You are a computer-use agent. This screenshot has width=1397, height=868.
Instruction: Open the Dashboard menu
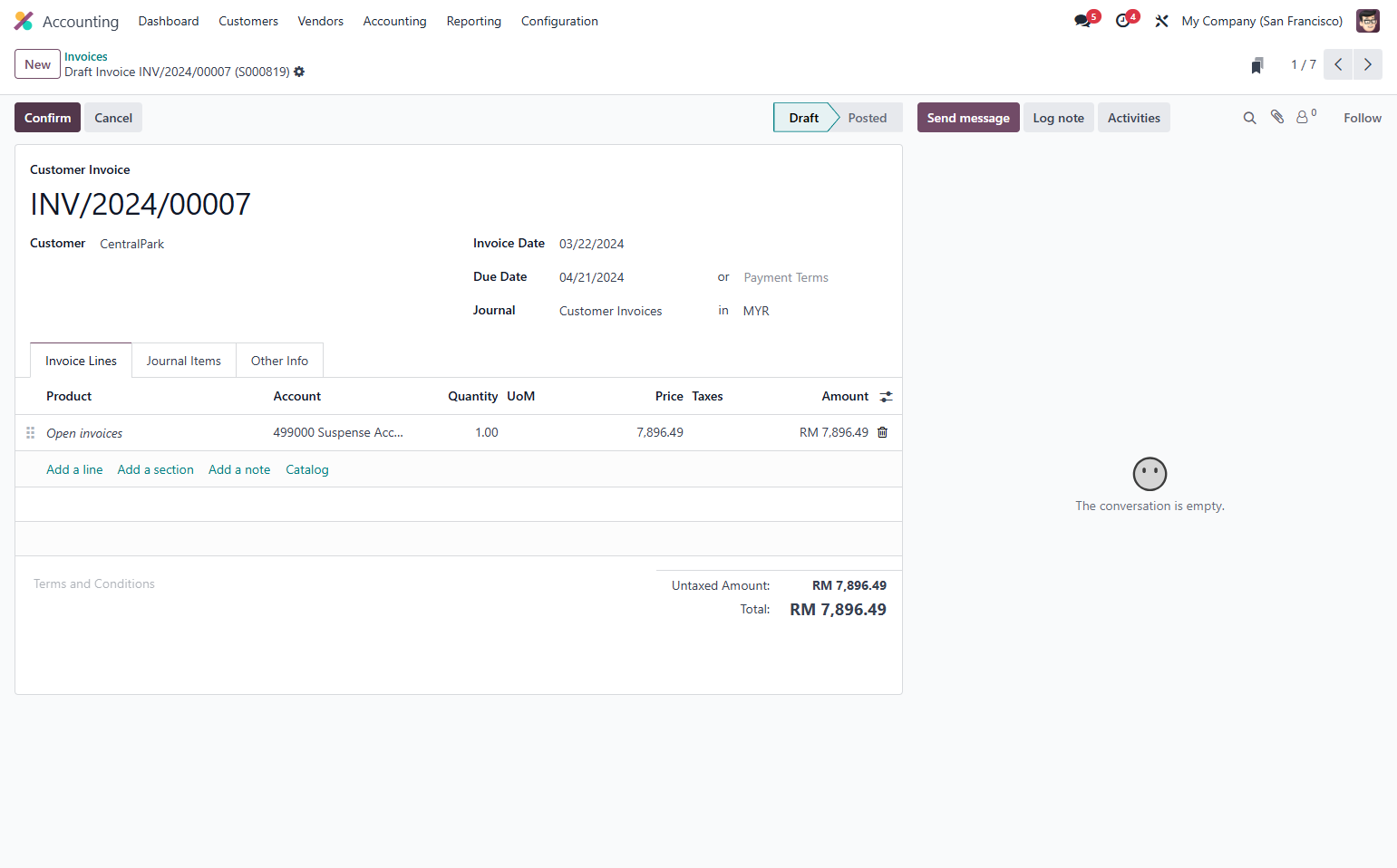pos(169,21)
